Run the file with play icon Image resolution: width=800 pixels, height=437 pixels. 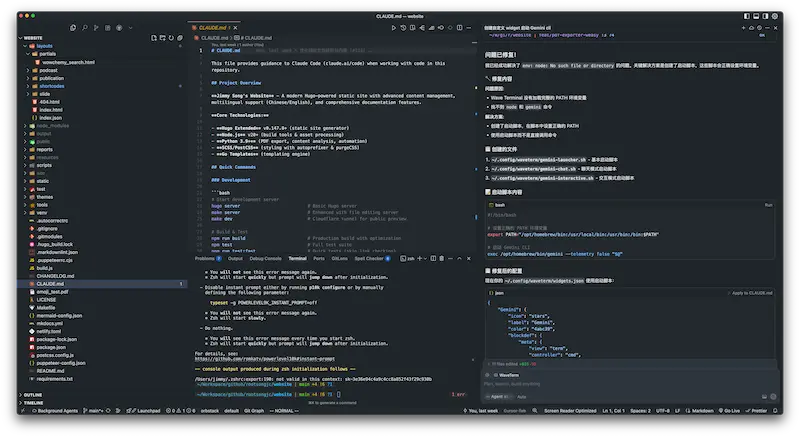393,28
